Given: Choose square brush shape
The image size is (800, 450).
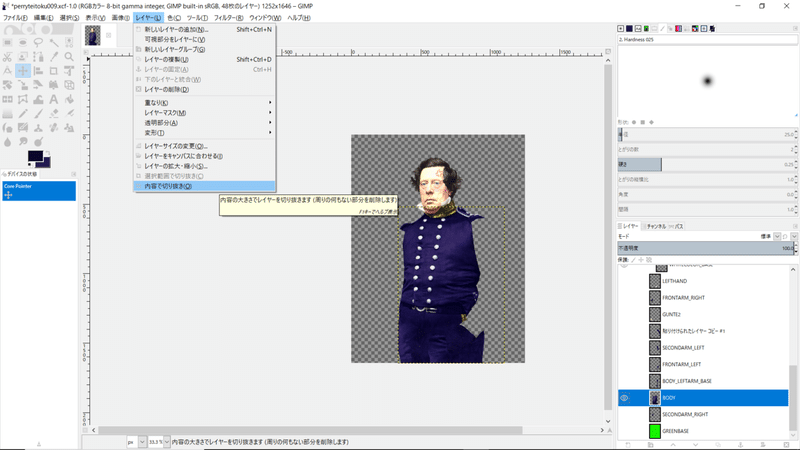Looking at the screenshot, I should tap(643, 122).
